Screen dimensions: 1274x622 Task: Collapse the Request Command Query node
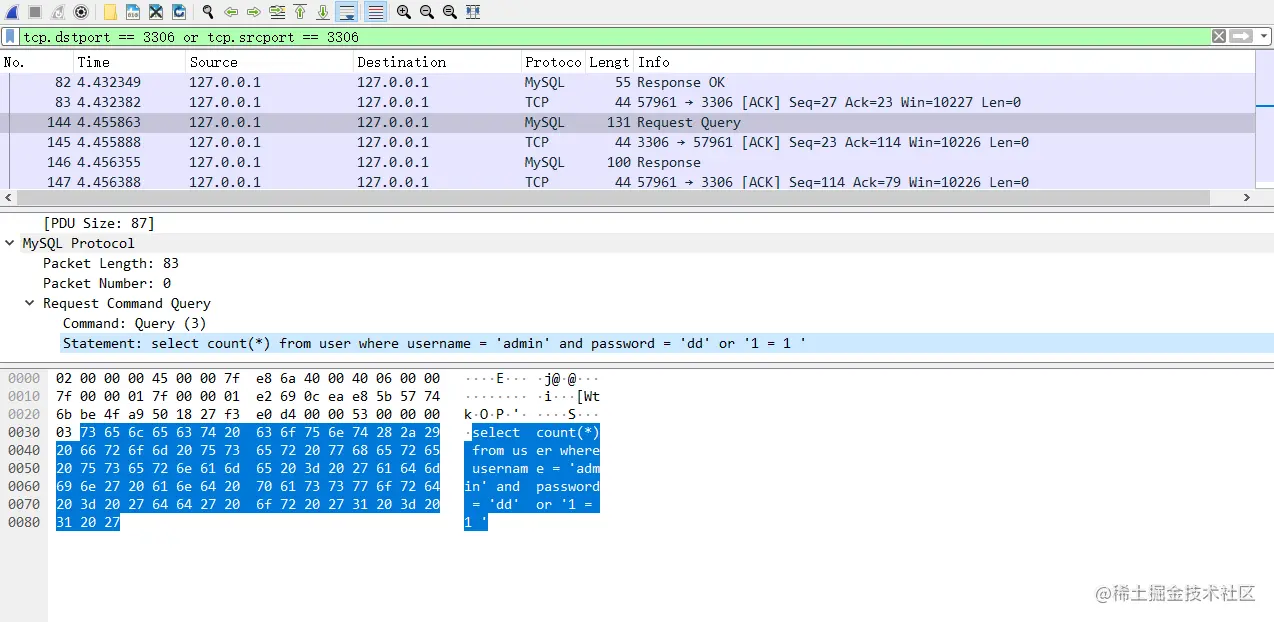(30, 303)
